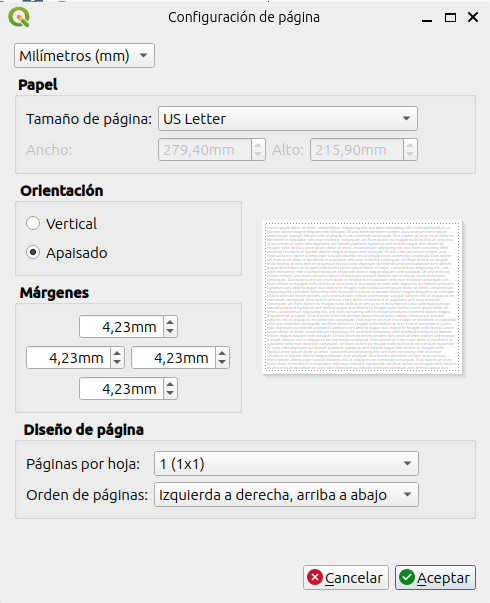Click the red cancel icon on Cancelar

point(315,577)
